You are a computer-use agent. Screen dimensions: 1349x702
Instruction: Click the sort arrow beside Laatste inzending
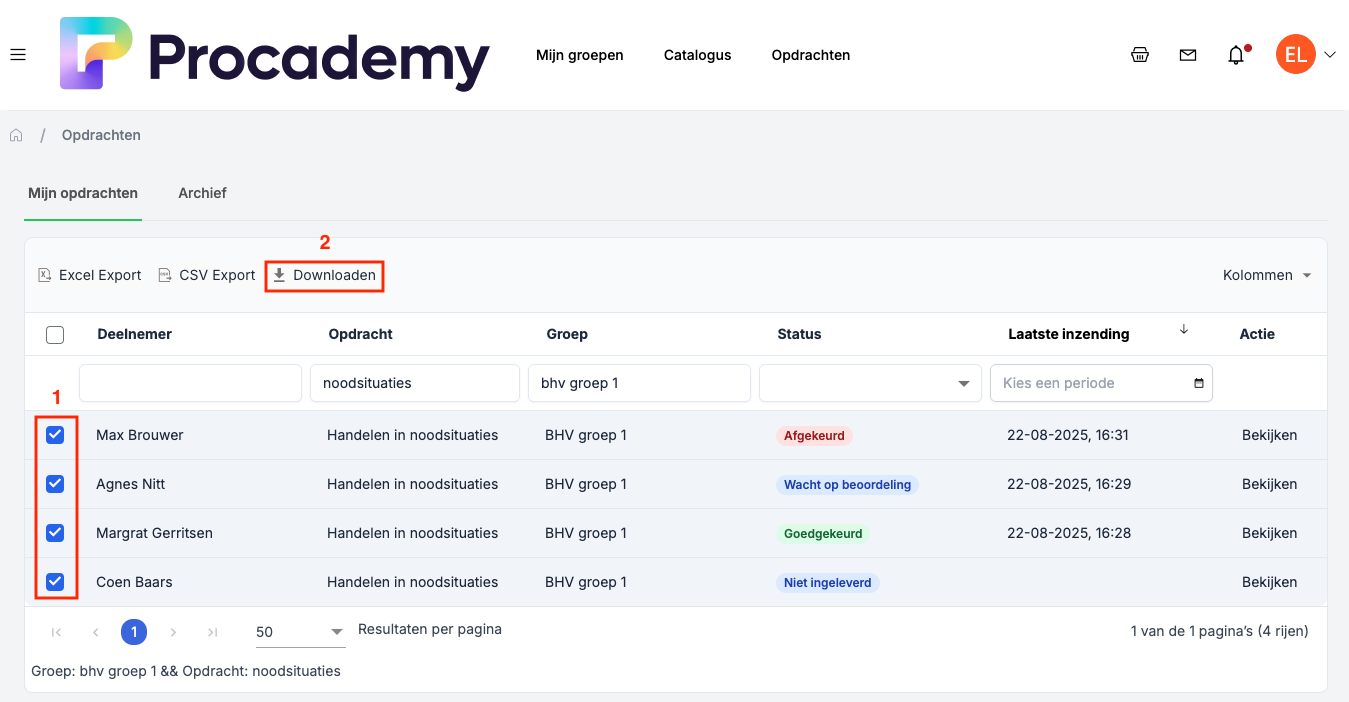point(1184,330)
